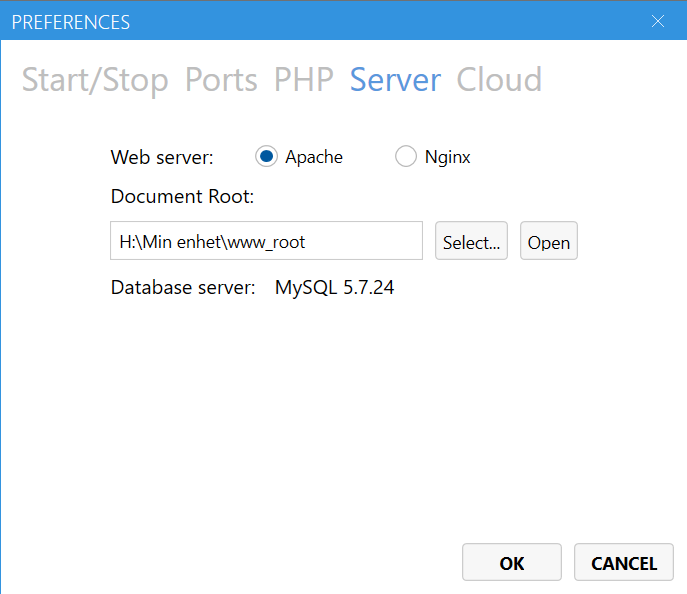
Task: Click the Nginx label text
Action: coord(447,157)
